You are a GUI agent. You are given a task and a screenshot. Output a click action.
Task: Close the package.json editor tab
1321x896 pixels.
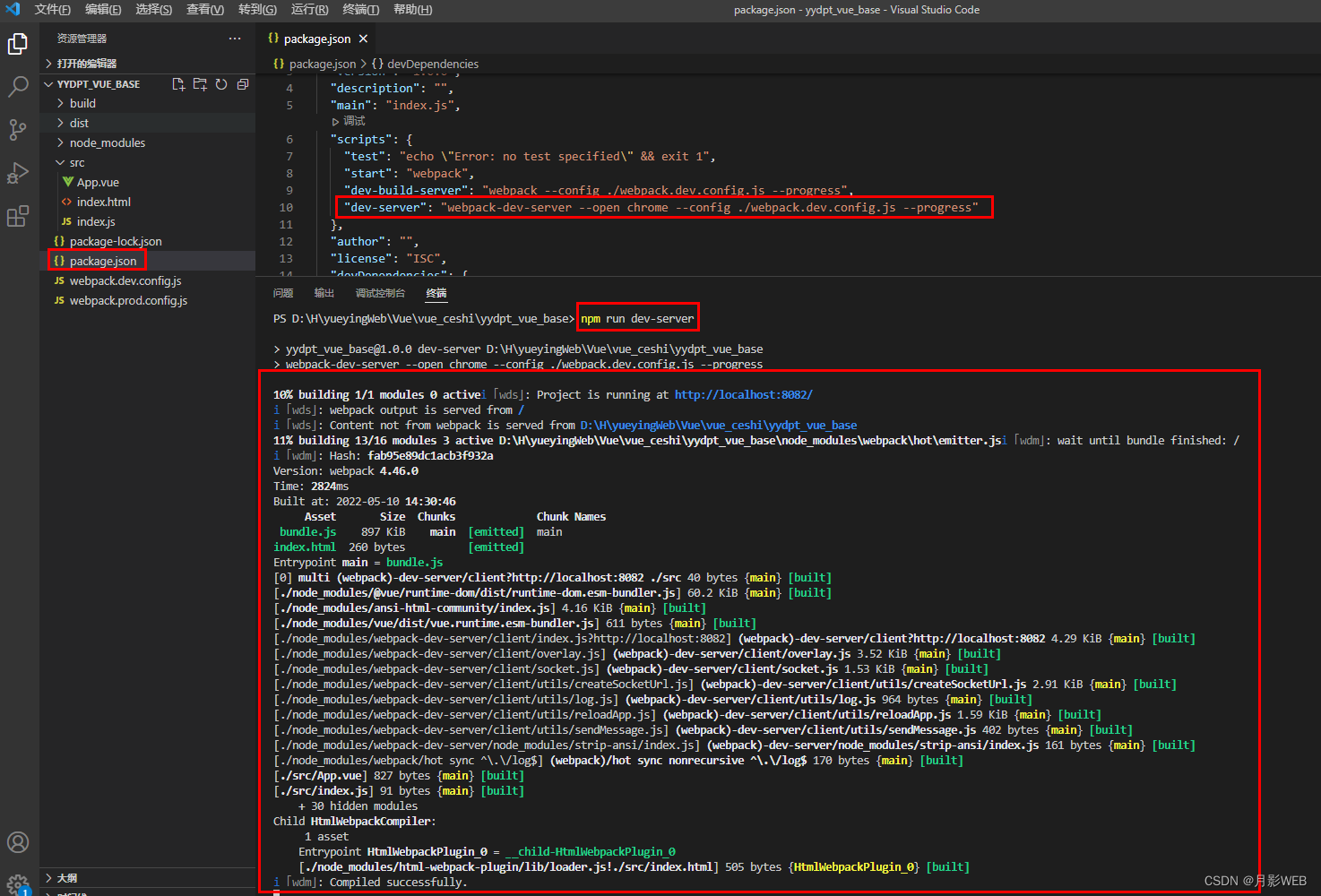363,39
